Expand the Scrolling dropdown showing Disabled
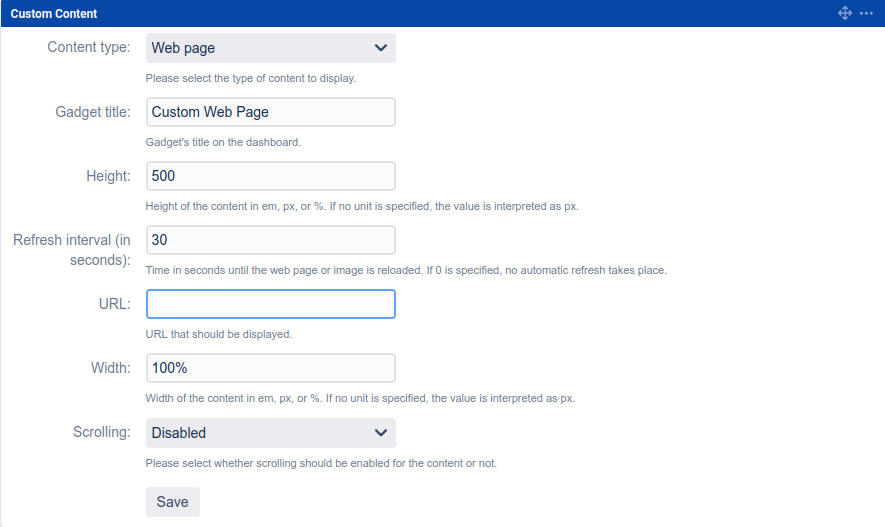885x527 pixels. point(270,433)
